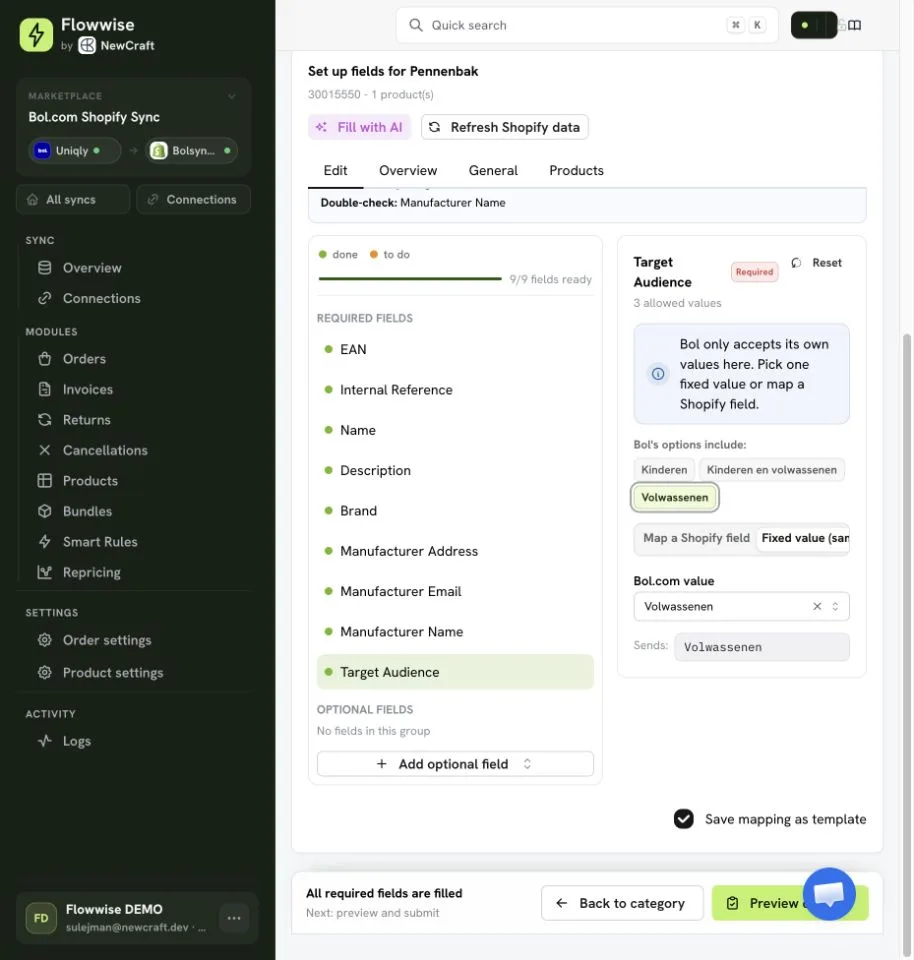Choose Kinderen en volwassenen option chip
This screenshot has width=914, height=960.
click(771, 470)
